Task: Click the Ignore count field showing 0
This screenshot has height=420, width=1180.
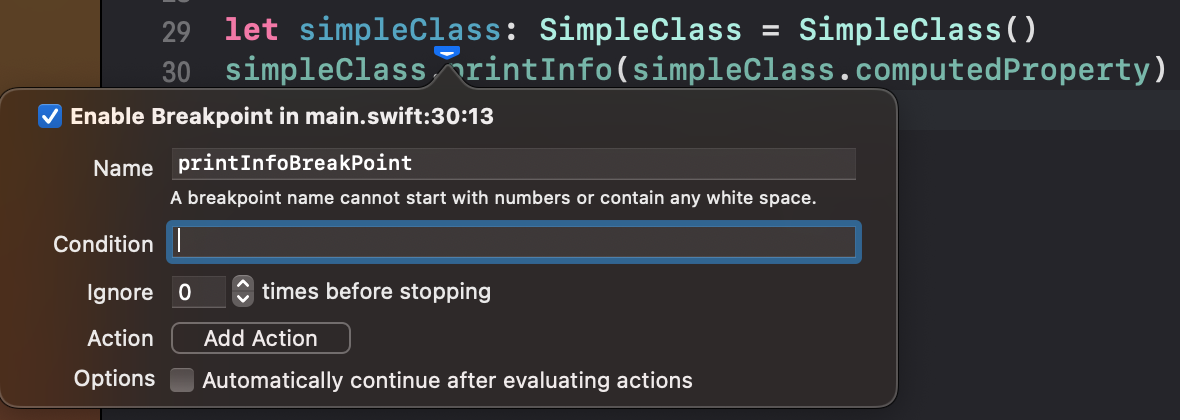Action: pyautogui.click(x=199, y=291)
